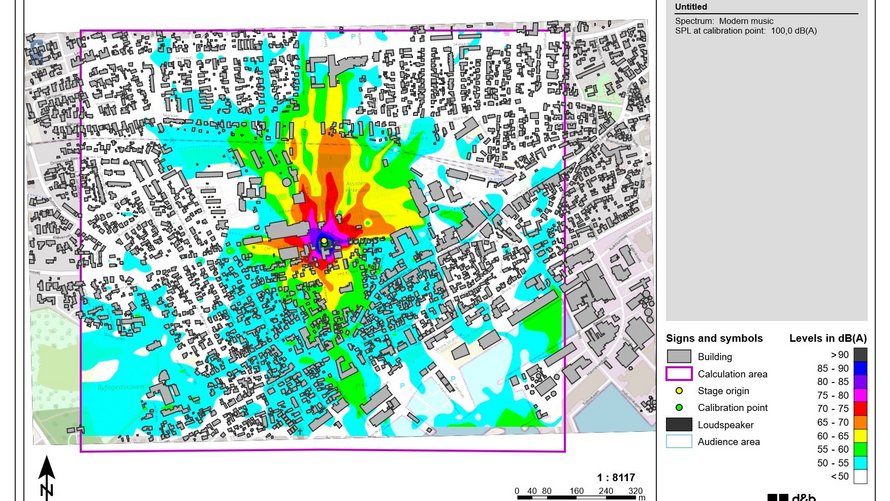890x501 pixels.
Task: Click the gray Building legend symbol
Action: (x=679, y=356)
